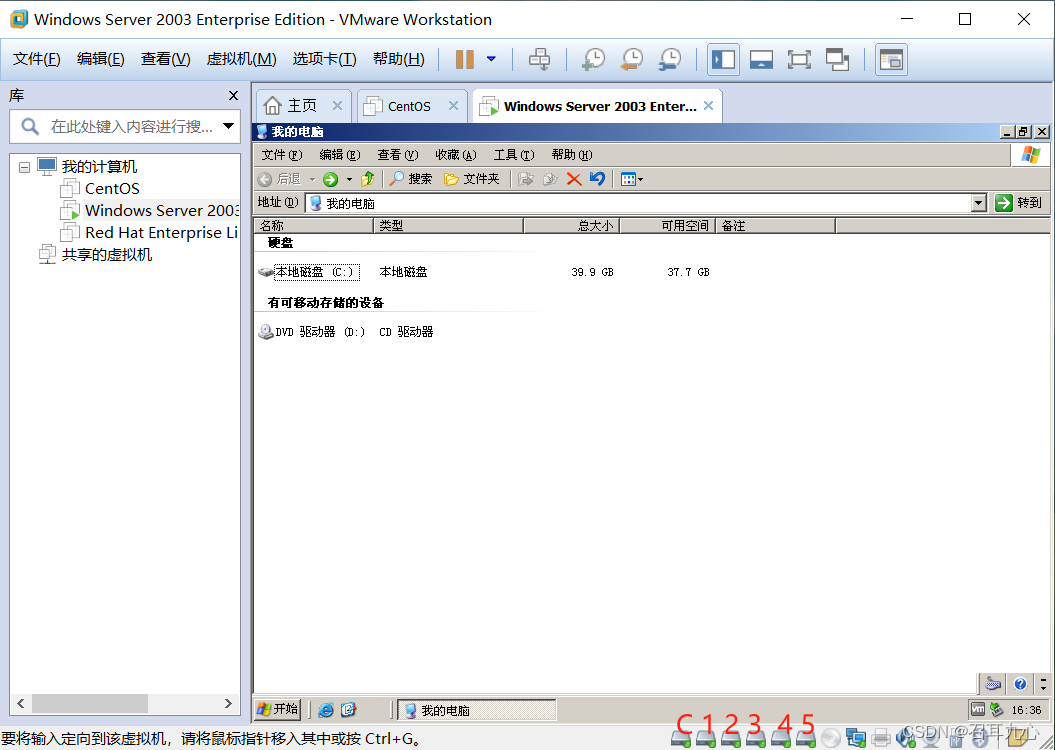Sort by the 名称 column header
Screen dimensions: 1055x750
(x=314, y=226)
